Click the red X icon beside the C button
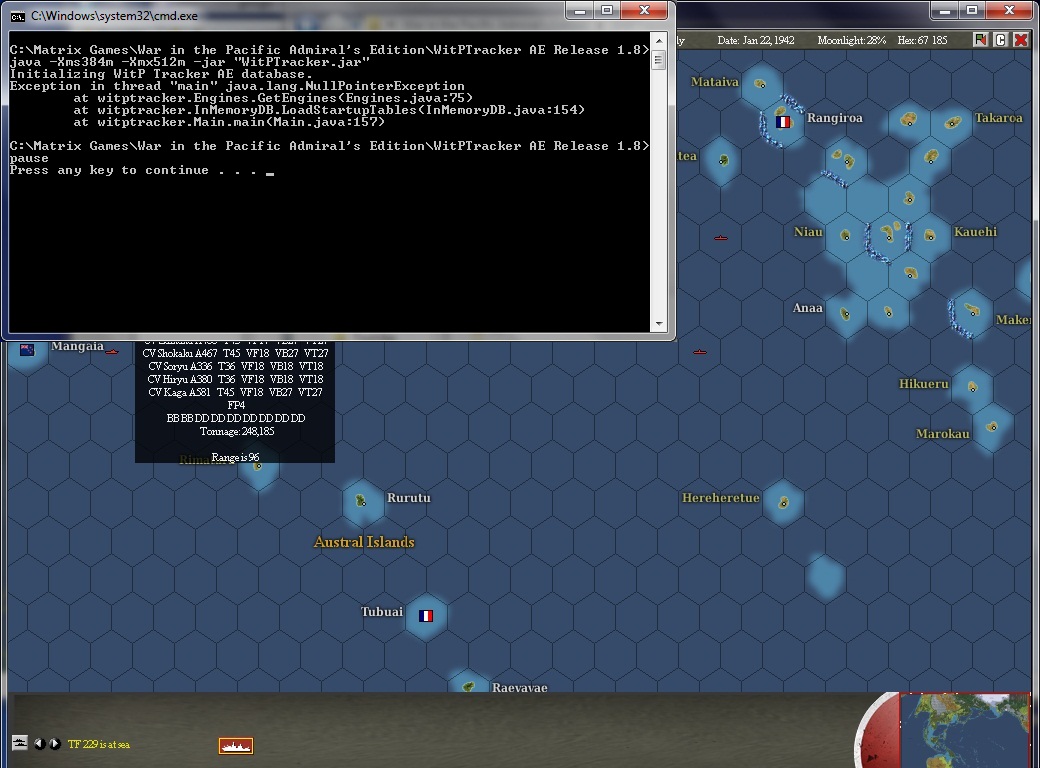The width and height of the screenshot is (1040, 768). (1021, 40)
